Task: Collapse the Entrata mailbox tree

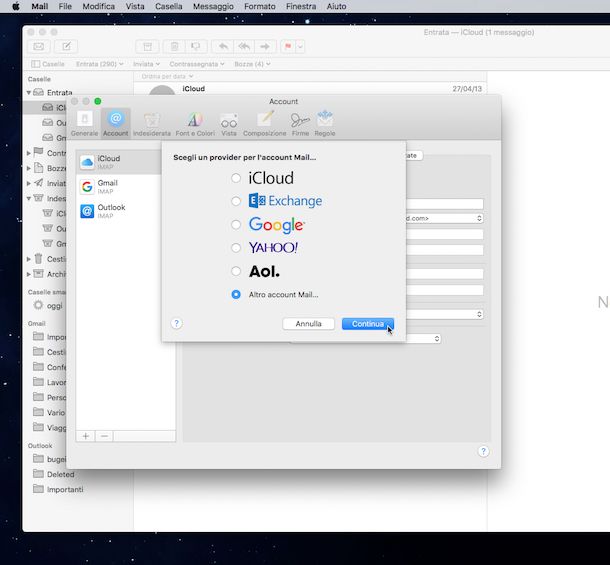Action: tap(29, 93)
